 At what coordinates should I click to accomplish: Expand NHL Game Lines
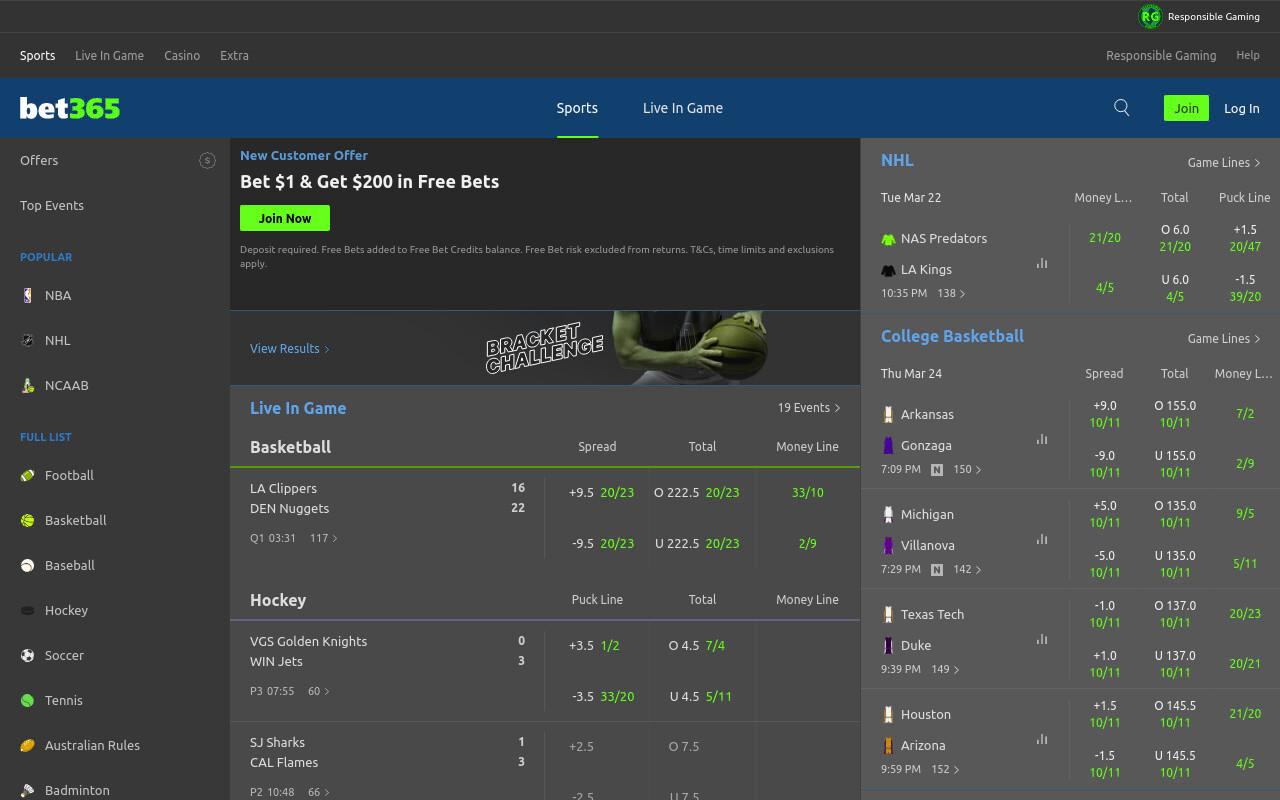(1223, 162)
